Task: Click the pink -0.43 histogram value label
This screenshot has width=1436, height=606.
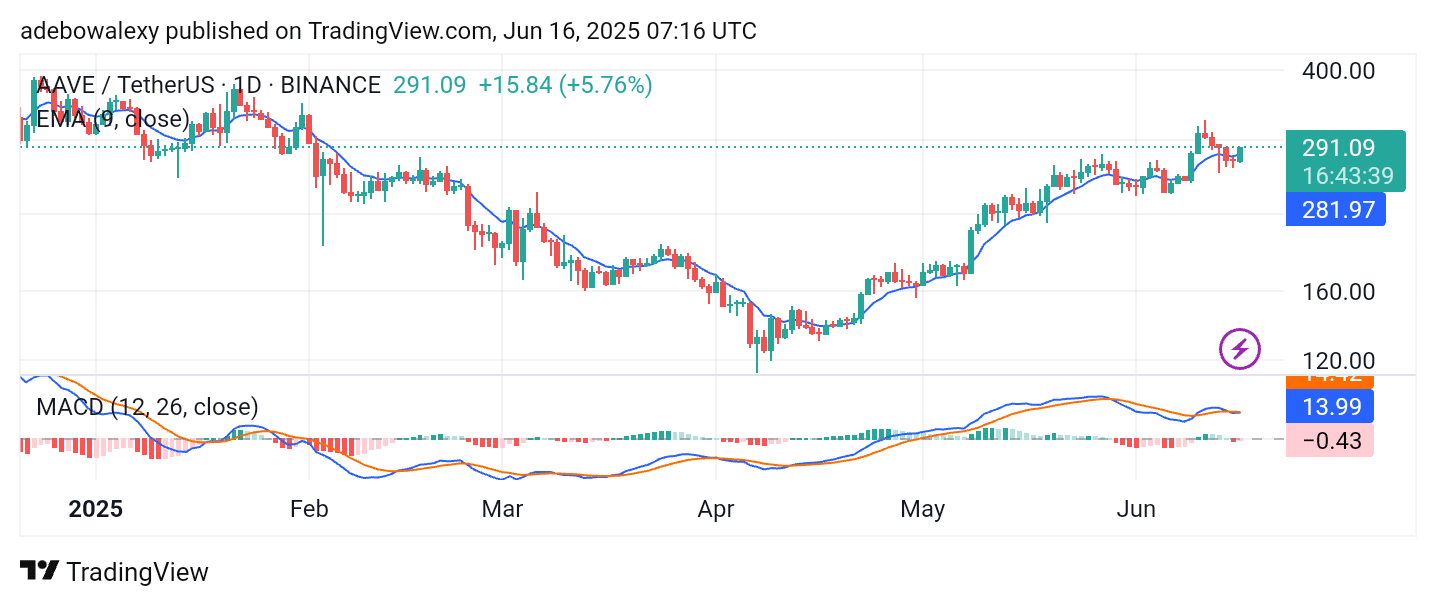Action: pos(1329,440)
